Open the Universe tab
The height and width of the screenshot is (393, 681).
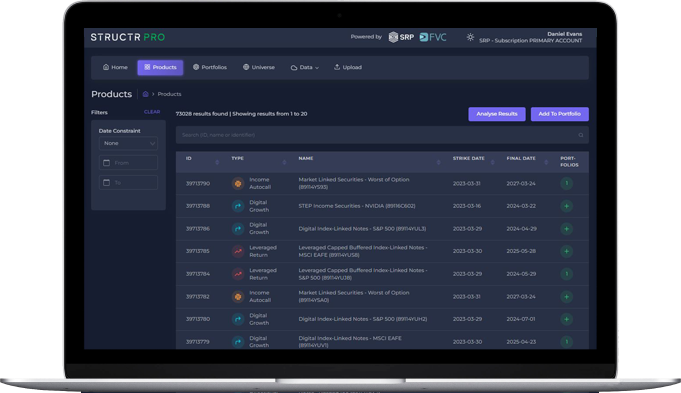259,67
